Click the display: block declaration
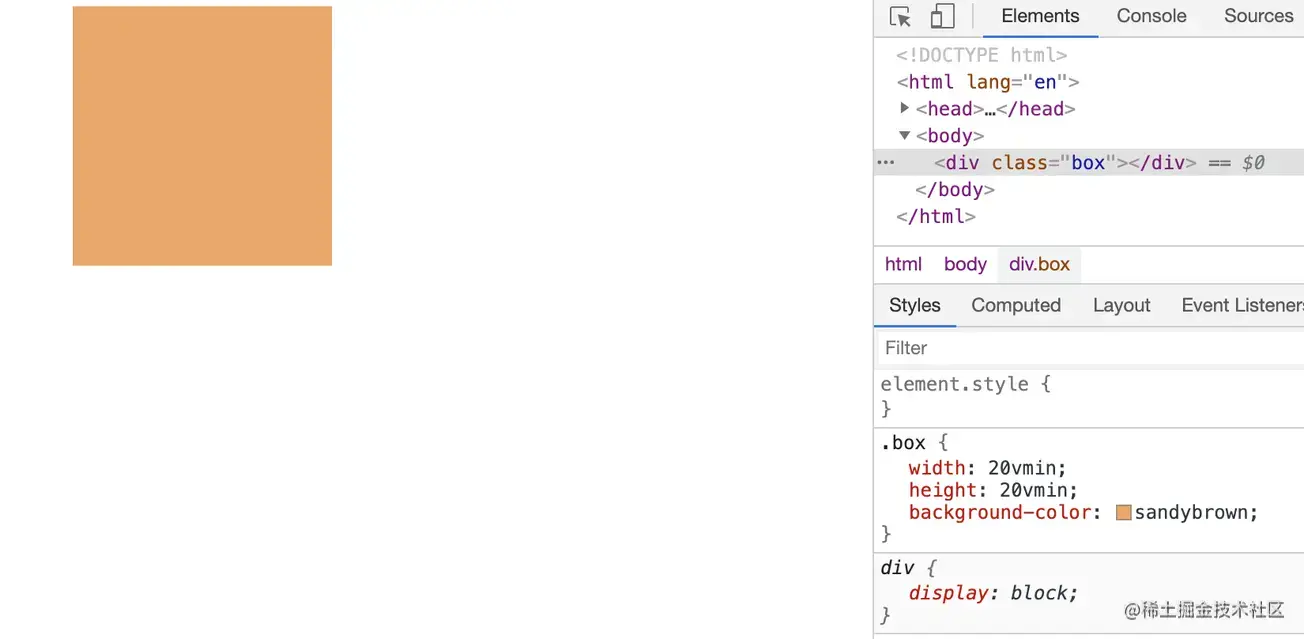 (x=994, y=593)
